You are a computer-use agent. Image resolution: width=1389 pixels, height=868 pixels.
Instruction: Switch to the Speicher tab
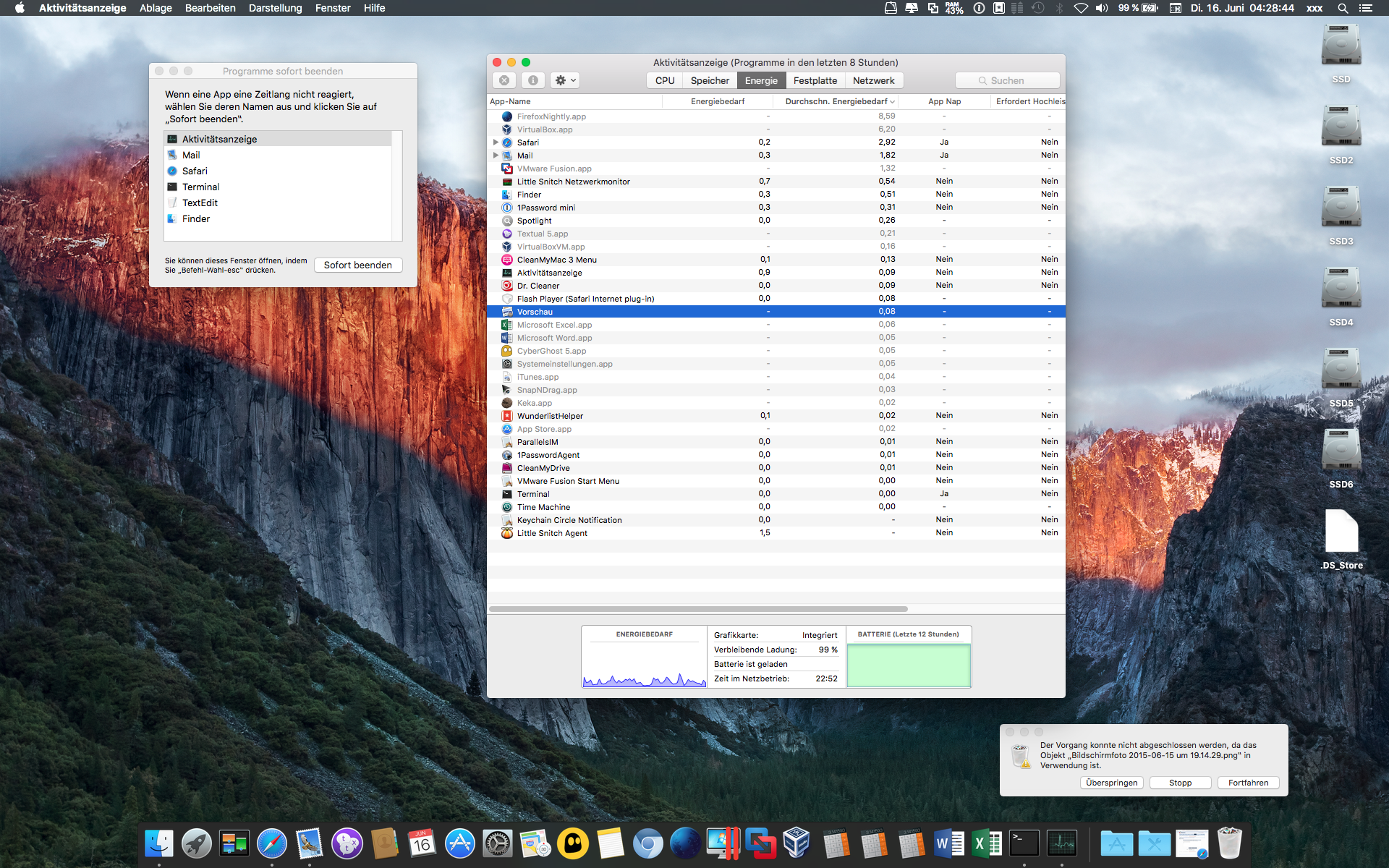[710, 80]
